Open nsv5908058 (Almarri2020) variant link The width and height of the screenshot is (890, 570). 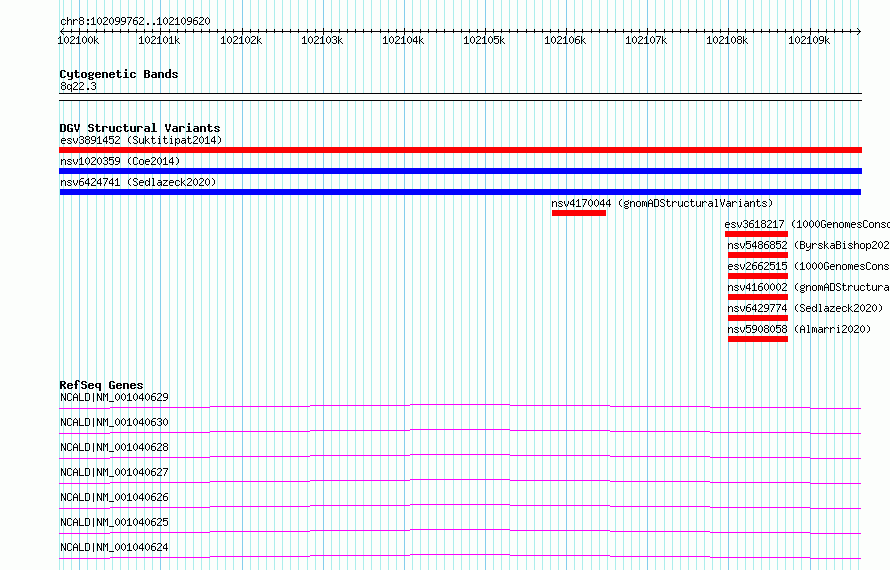(799, 329)
